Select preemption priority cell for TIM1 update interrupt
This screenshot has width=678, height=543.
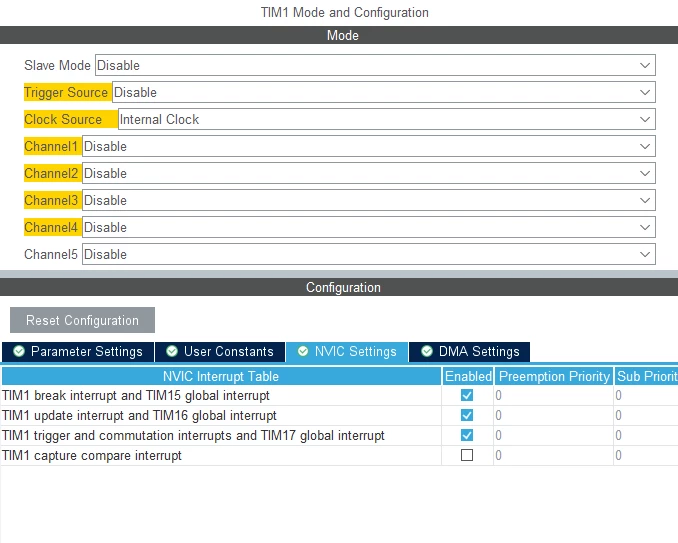coord(553,415)
